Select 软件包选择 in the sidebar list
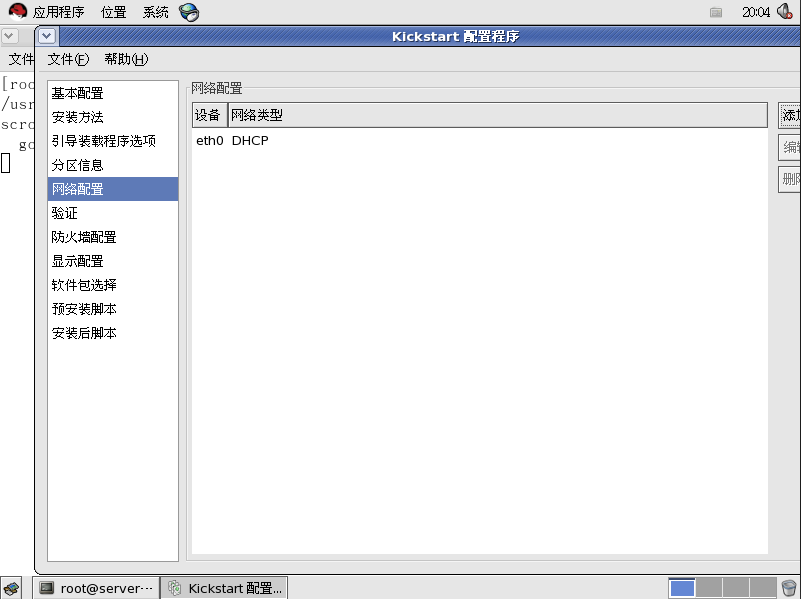 (x=113, y=285)
